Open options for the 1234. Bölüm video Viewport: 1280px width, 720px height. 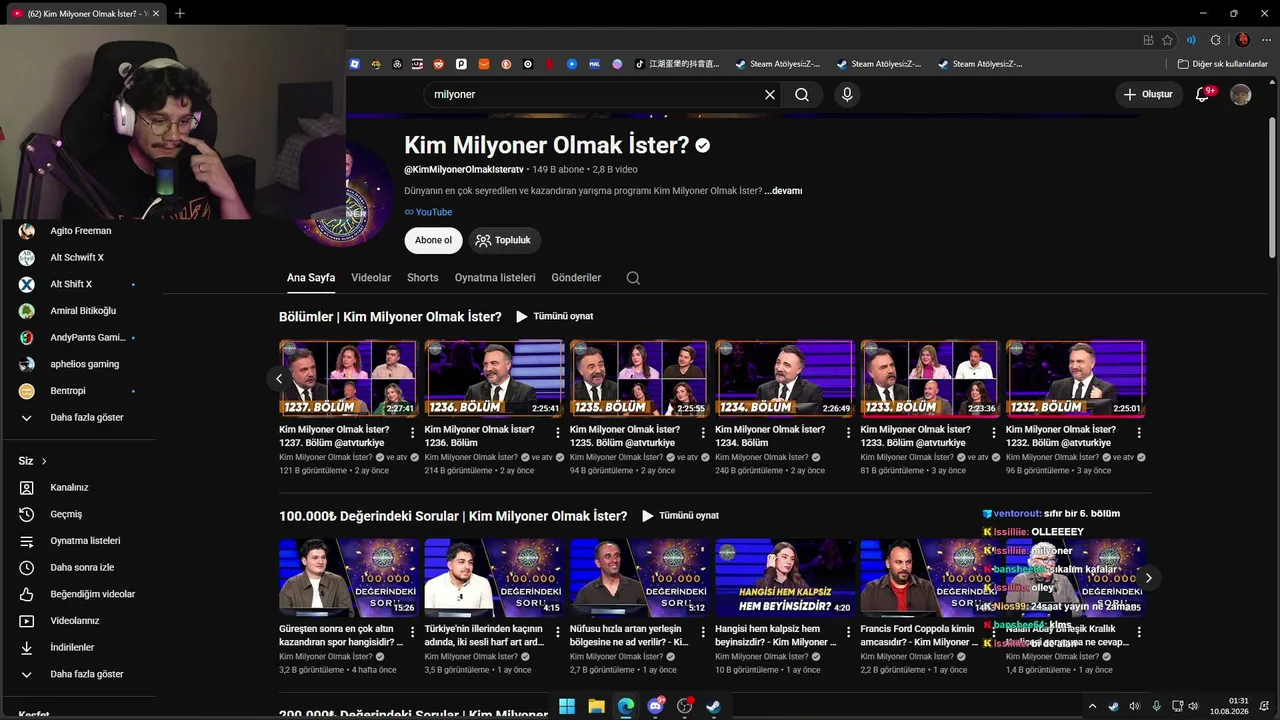(849, 433)
